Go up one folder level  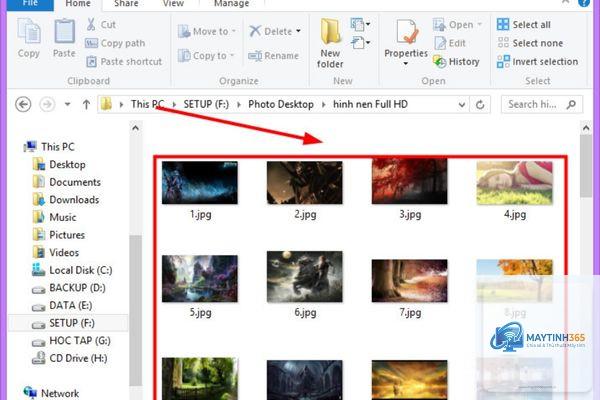[86, 104]
